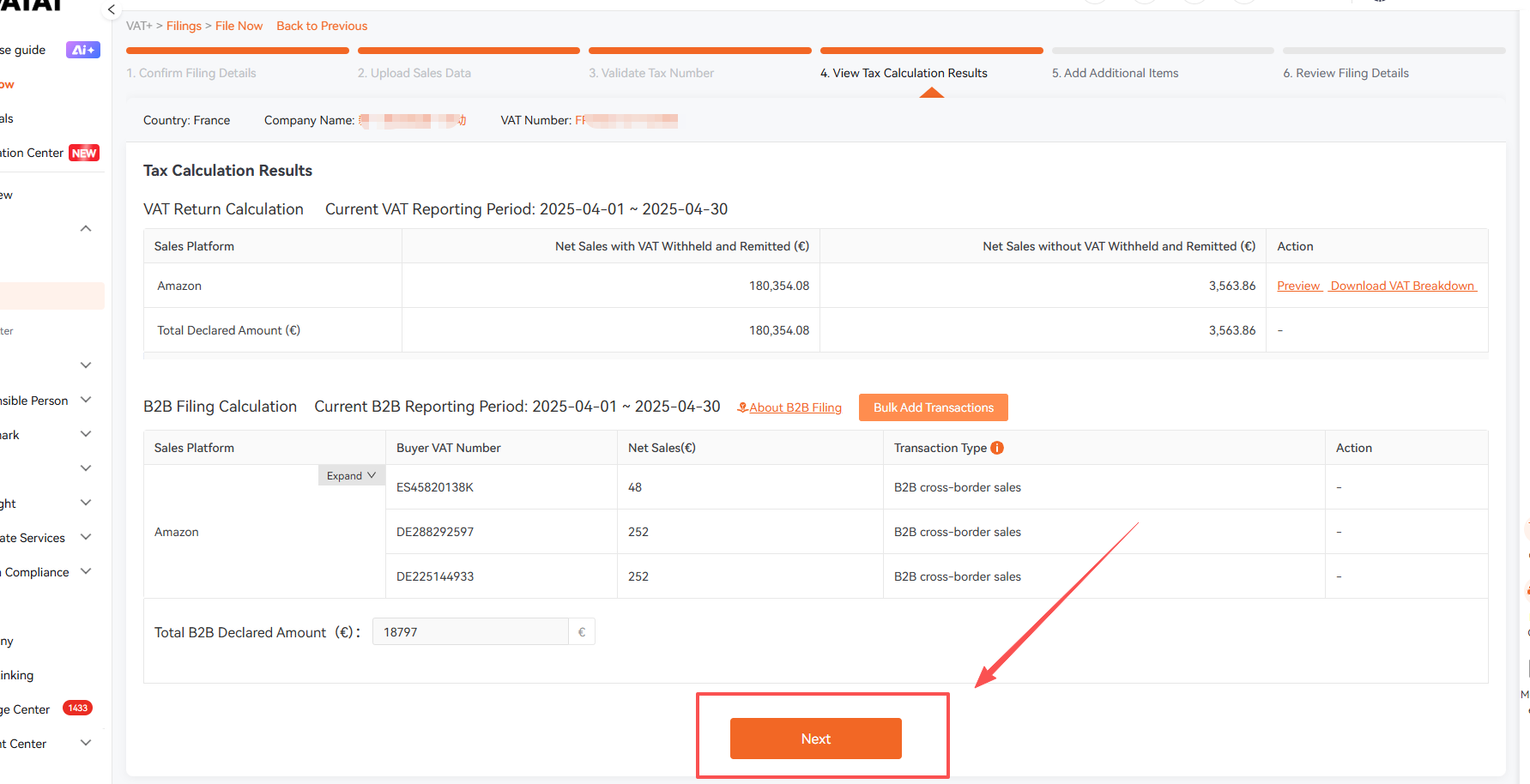Click Net Sales value 48
Screen dimensions: 1530x784
point(635,487)
